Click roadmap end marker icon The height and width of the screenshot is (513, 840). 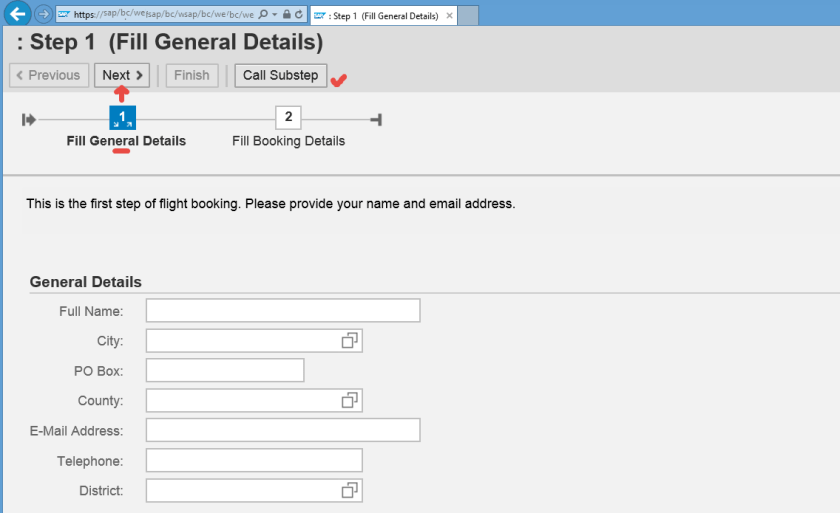pyautogui.click(x=376, y=120)
